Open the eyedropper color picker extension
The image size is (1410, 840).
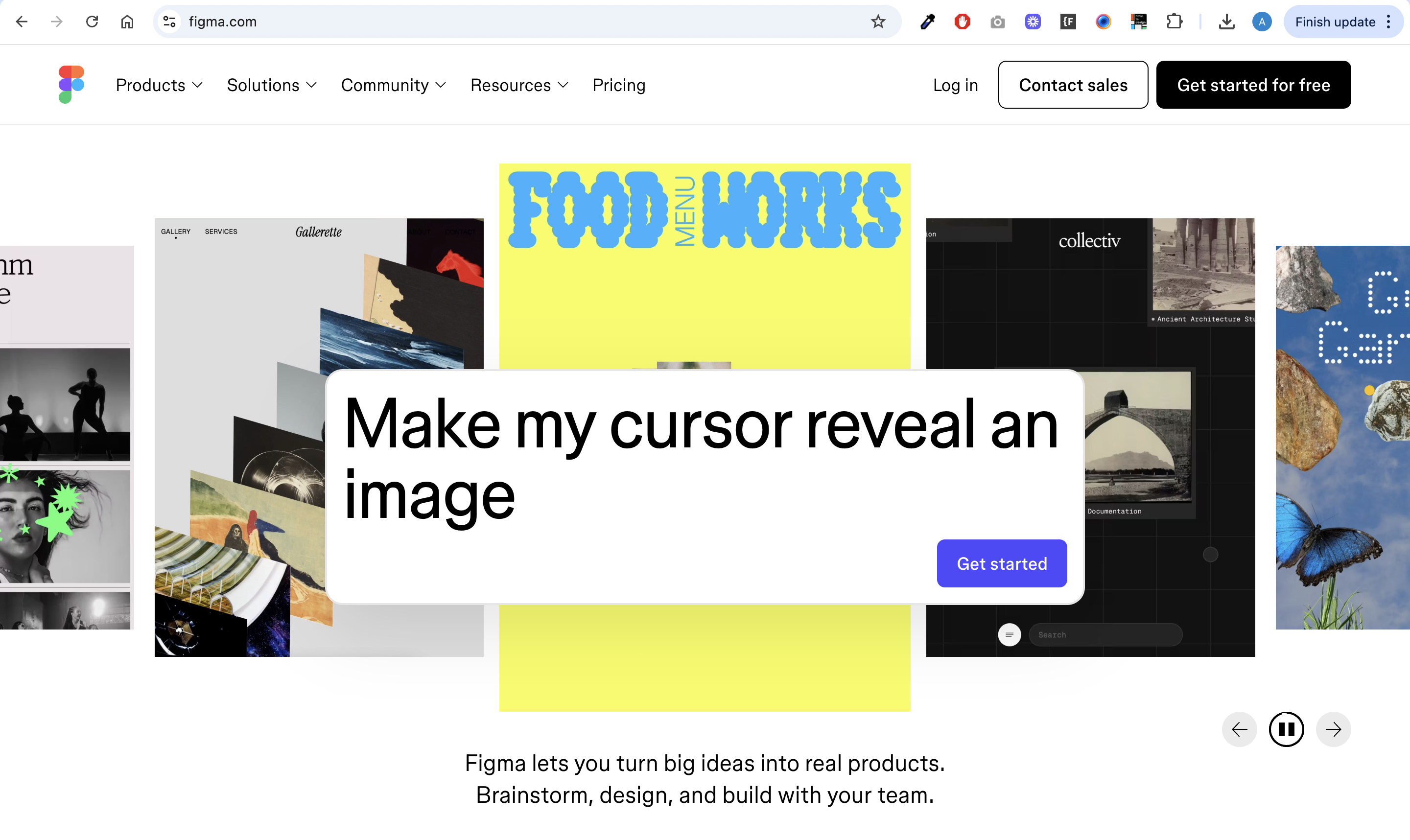927,22
